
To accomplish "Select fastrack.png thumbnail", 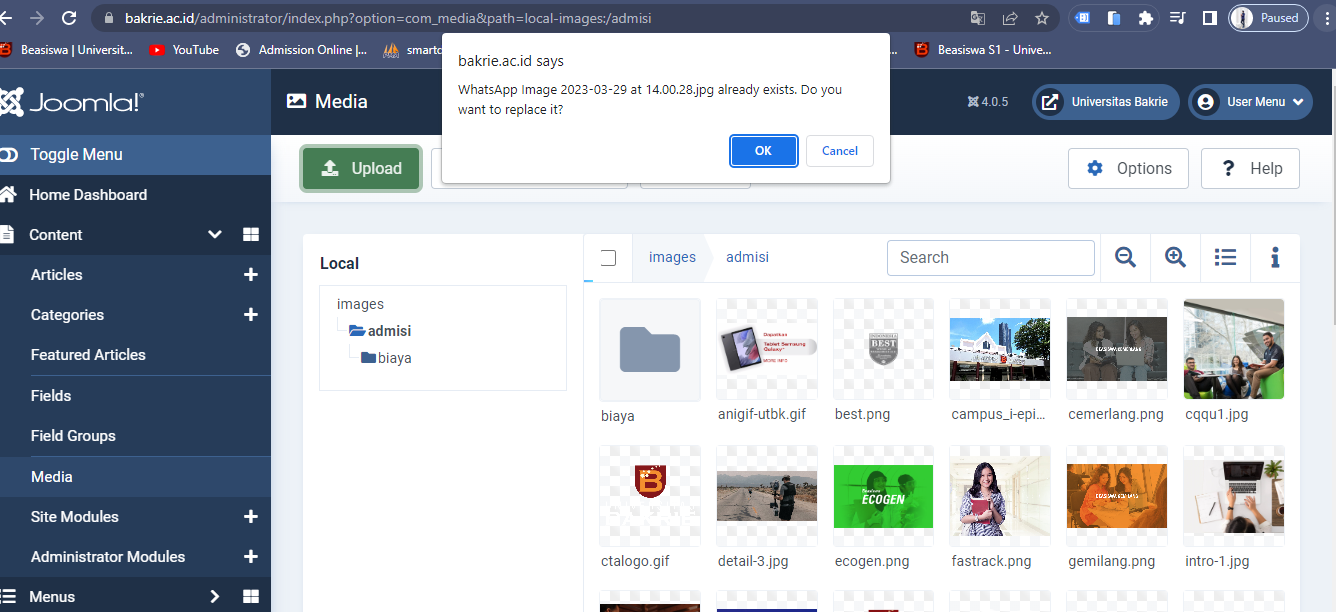I will pyautogui.click(x=1000, y=496).
